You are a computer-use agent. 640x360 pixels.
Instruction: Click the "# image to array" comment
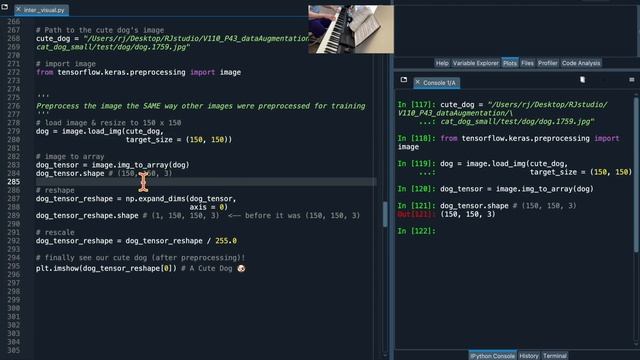coord(70,156)
